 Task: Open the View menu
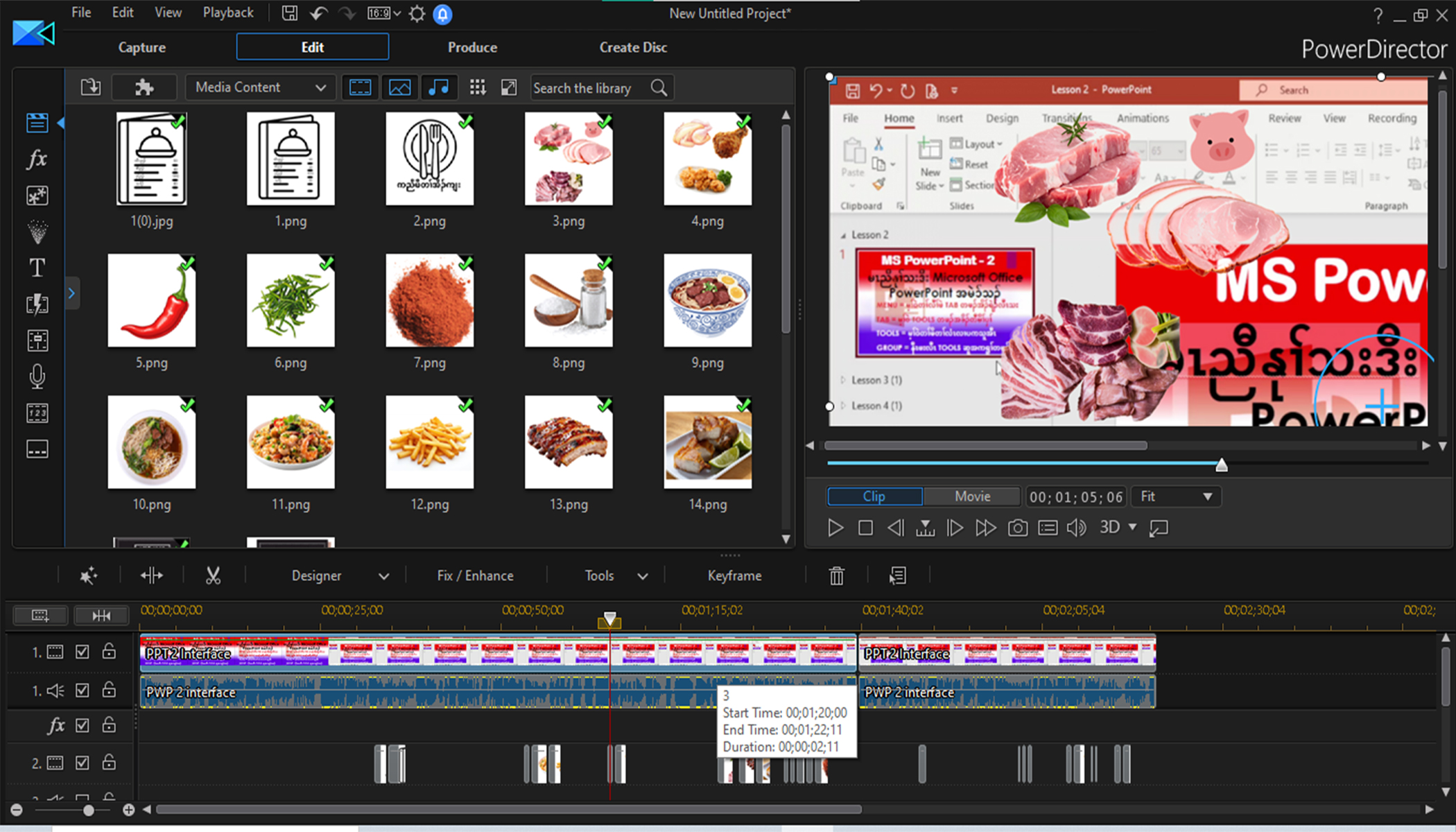point(168,12)
